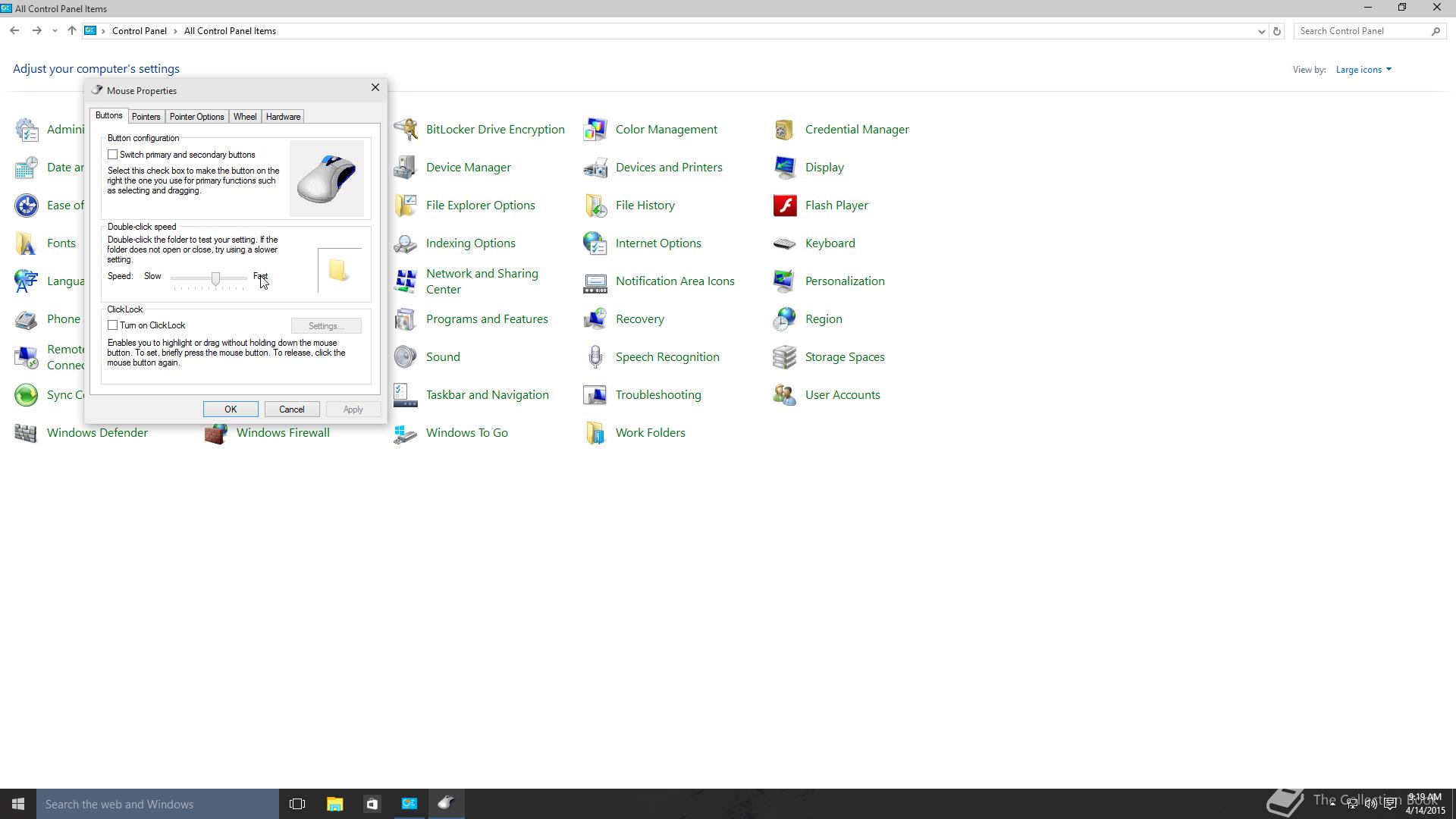The height and width of the screenshot is (819, 1456).
Task: Open Fonts icon
Action: (x=27, y=243)
